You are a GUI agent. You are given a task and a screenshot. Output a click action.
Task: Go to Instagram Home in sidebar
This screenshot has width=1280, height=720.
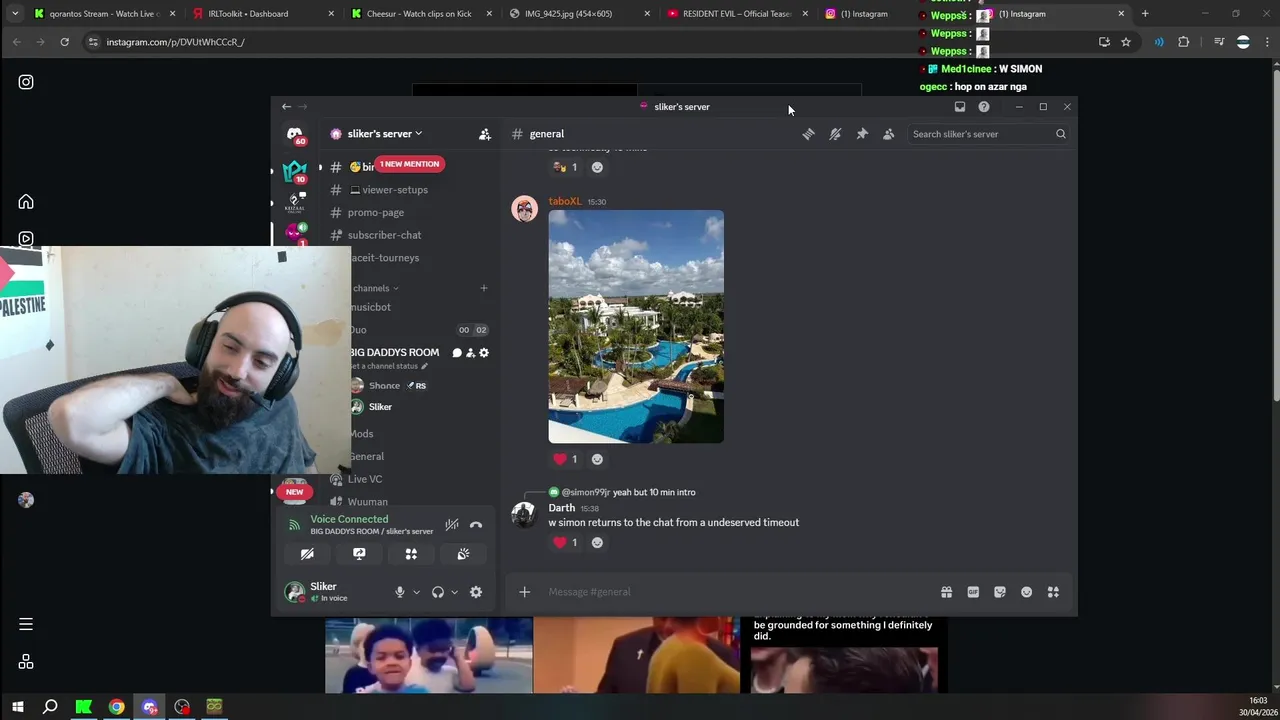click(x=26, y=202)
